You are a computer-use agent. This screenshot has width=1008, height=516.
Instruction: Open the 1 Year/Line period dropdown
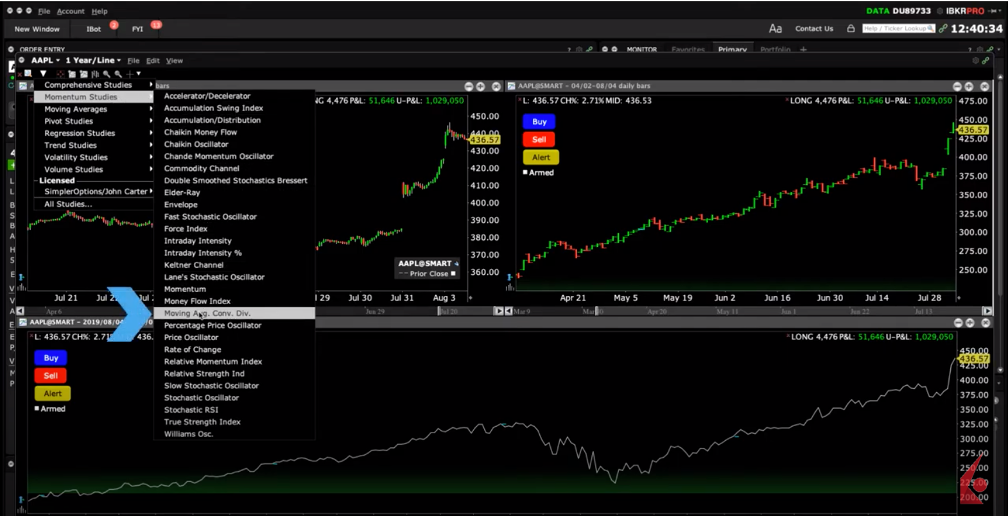[93, 61]
